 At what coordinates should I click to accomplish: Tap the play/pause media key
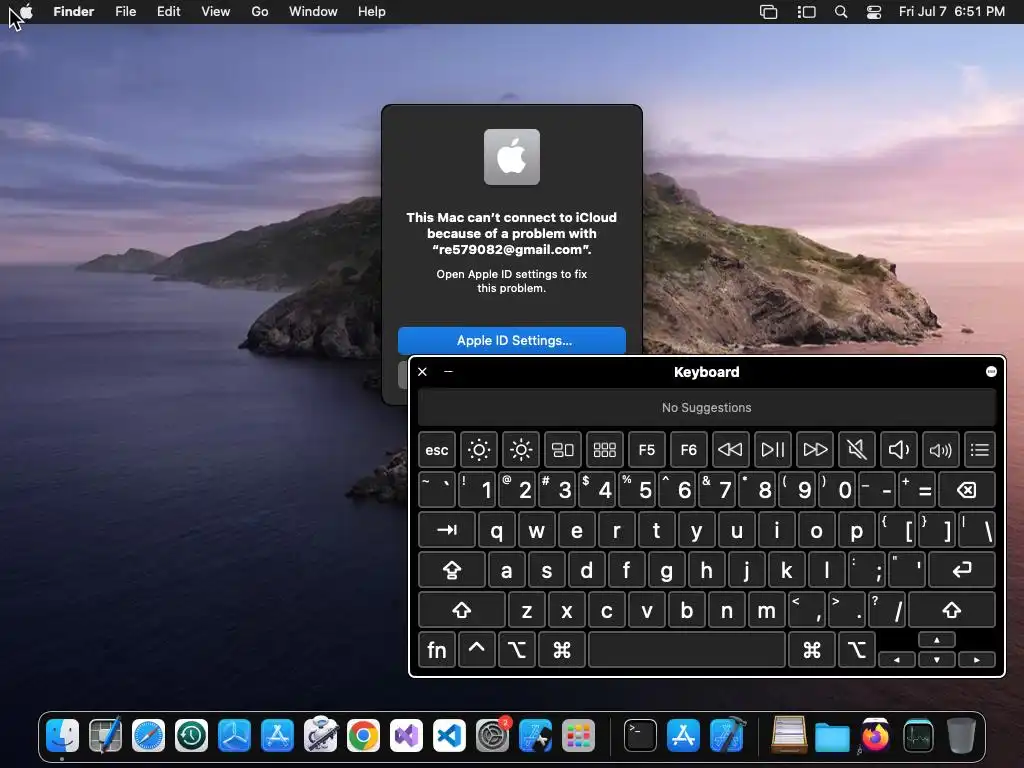point(773,450)
